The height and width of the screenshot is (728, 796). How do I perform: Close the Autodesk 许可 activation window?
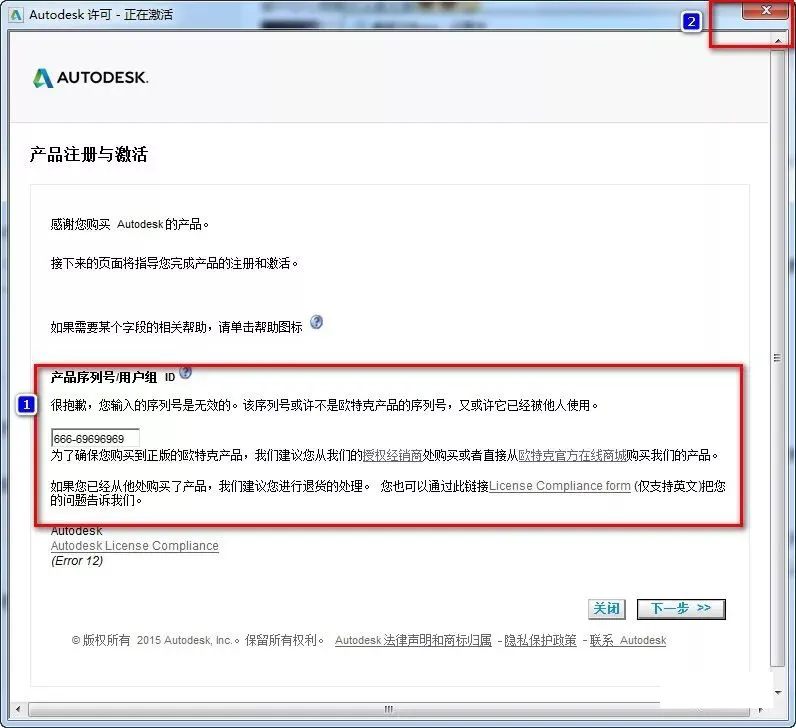766,10
